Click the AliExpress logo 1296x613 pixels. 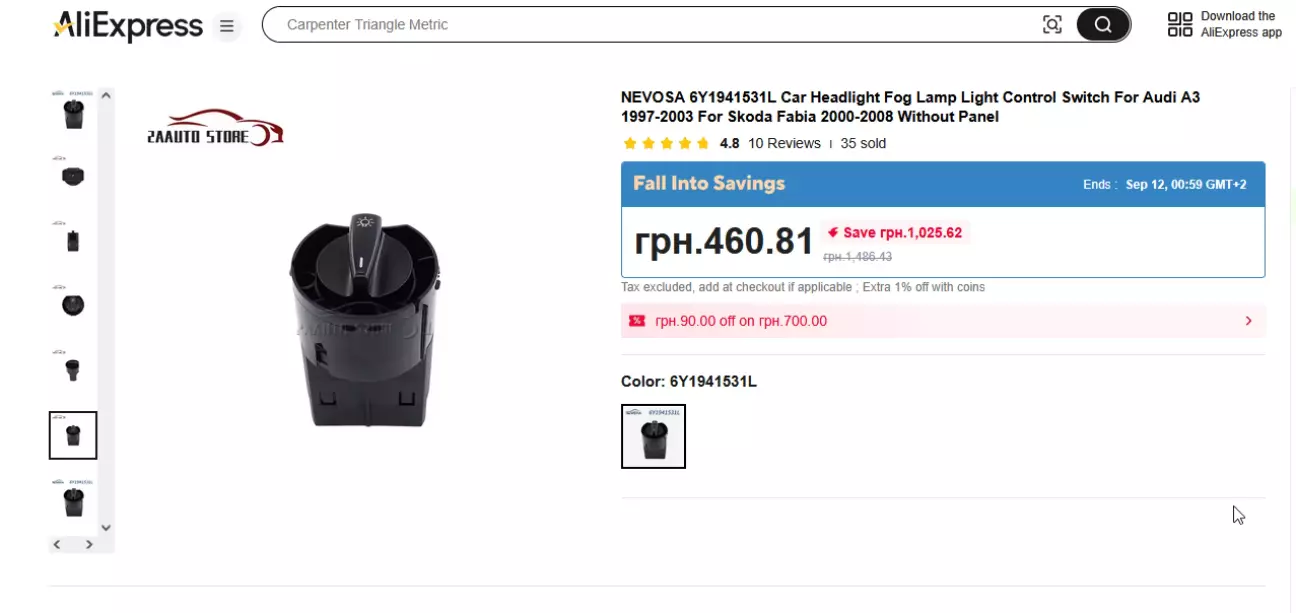127,26
